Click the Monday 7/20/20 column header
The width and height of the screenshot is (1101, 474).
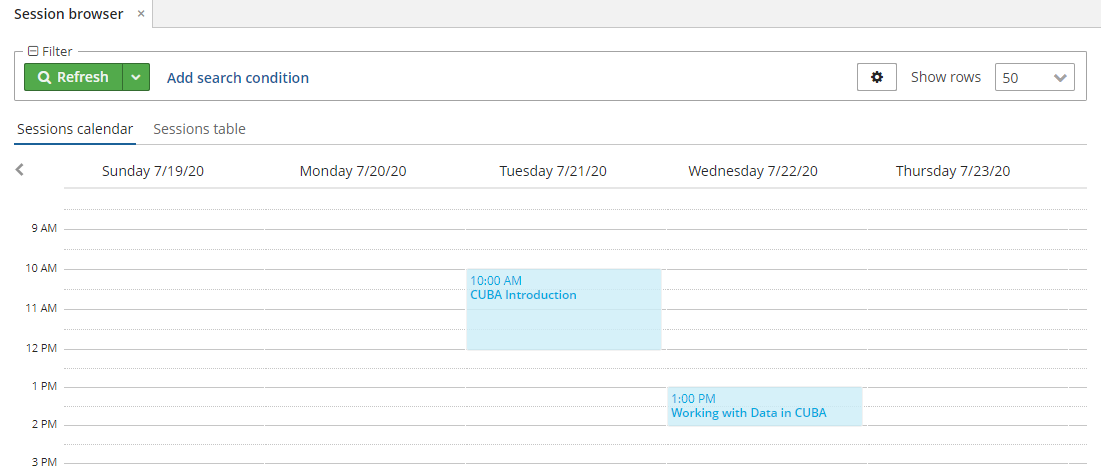(x=353, y=171)
